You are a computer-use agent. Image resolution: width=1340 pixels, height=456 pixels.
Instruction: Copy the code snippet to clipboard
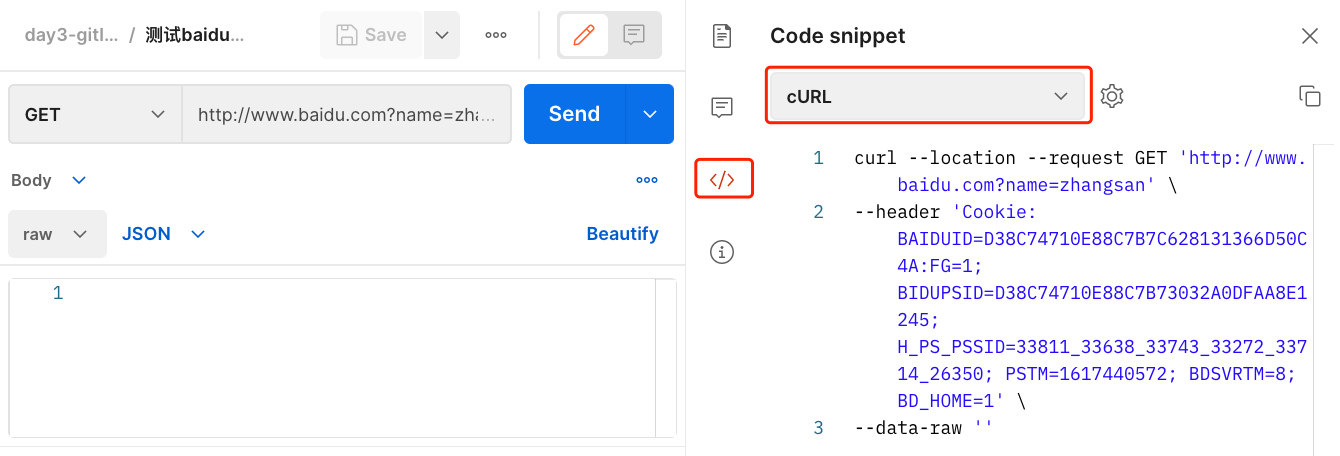[1309, 96]
